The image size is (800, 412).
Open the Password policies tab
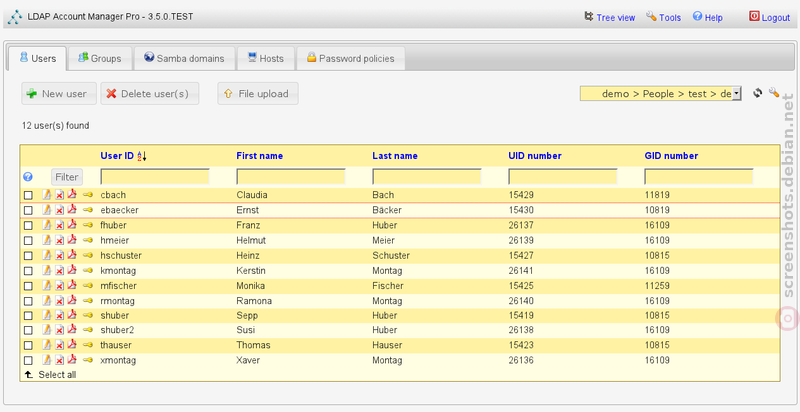click(x=351, y=58)
